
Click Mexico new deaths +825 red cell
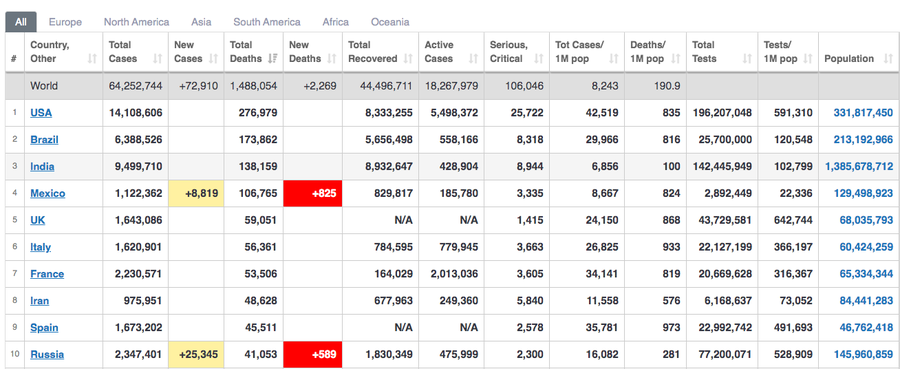313,194
